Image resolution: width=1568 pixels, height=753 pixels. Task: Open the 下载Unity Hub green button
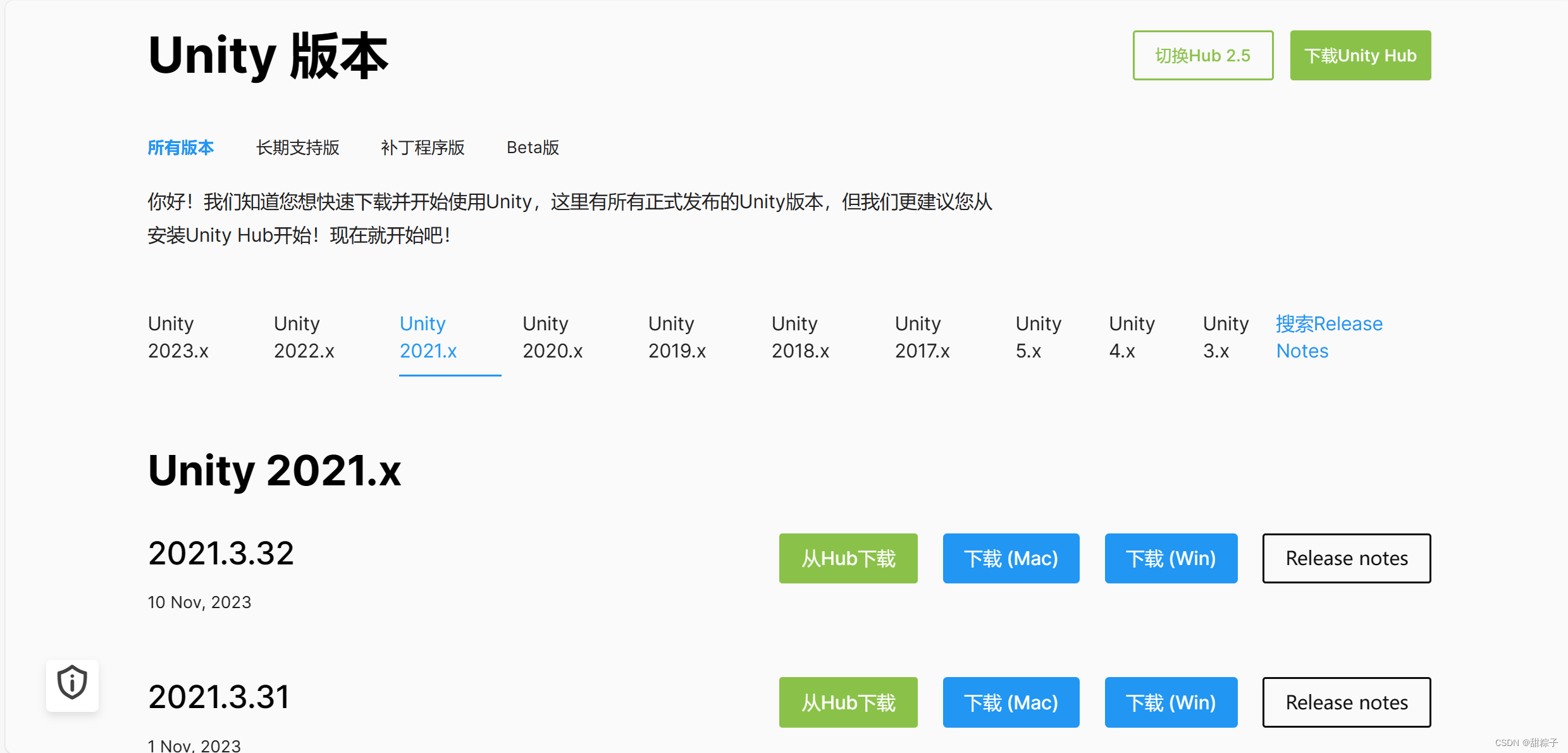click(x=1360, y=55)
